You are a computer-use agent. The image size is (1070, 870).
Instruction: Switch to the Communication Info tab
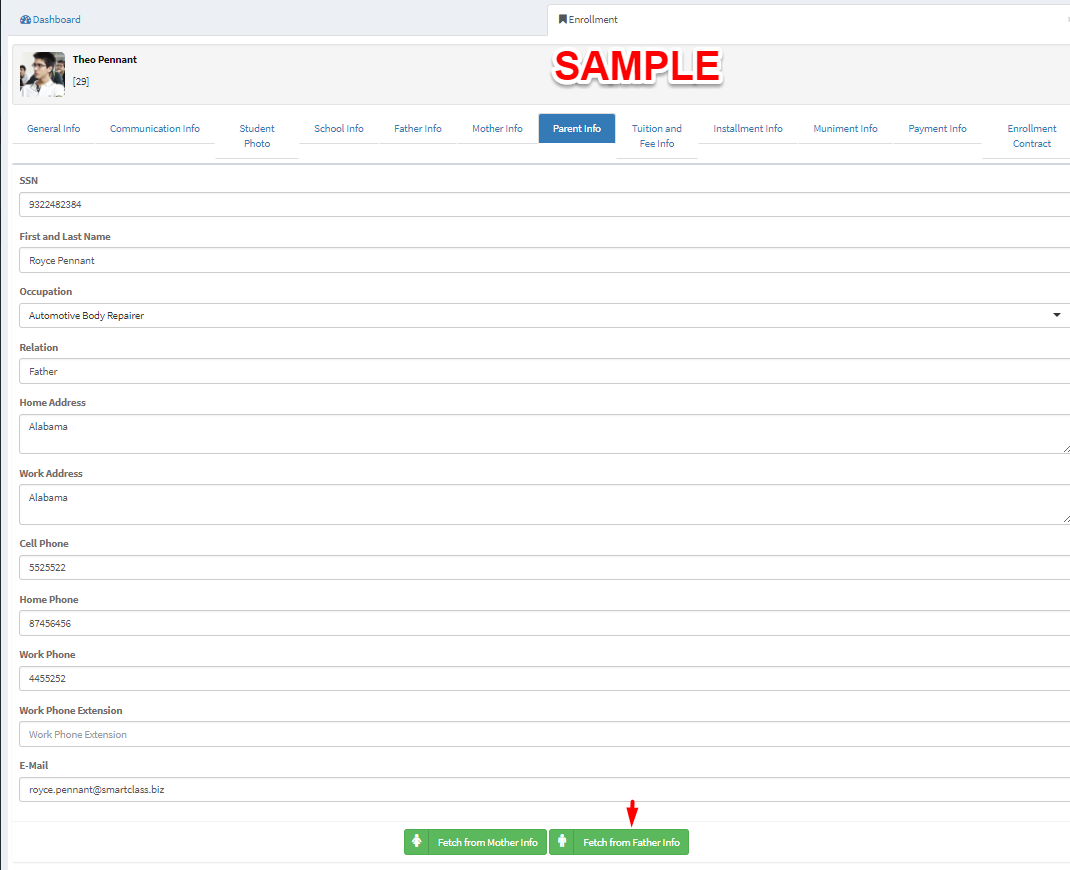[155, 129]
